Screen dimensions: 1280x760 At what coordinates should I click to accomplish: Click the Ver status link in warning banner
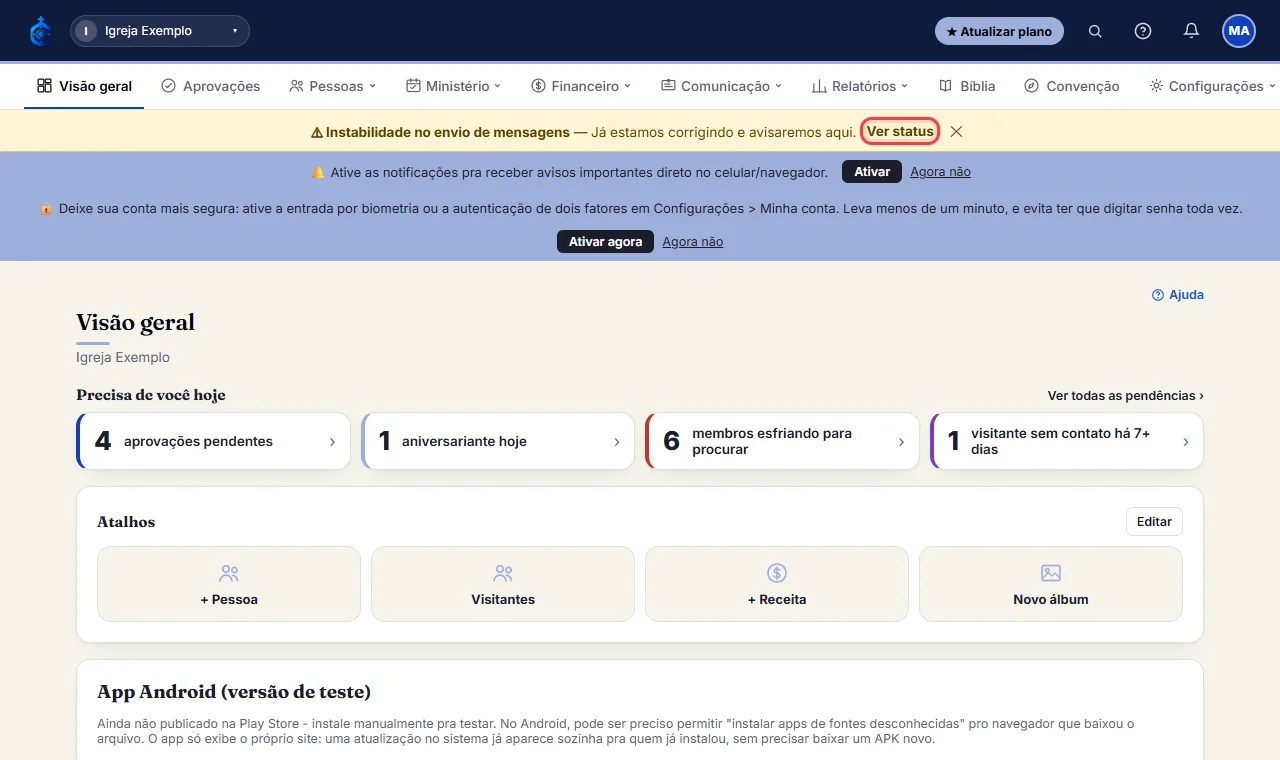coord(900,131)
